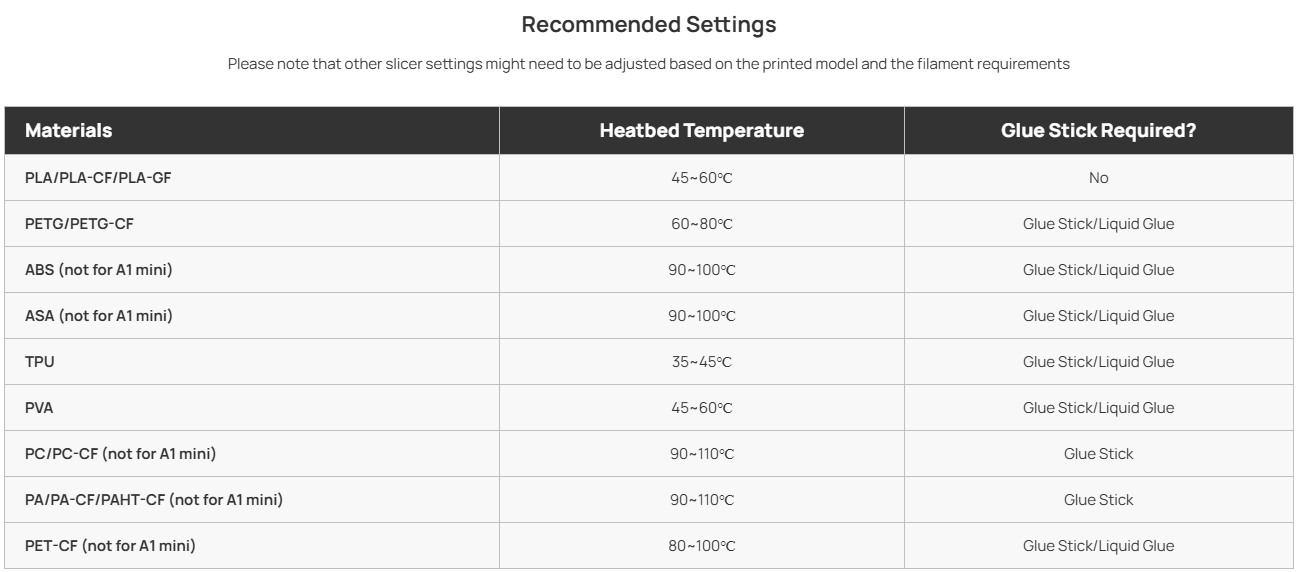The image size is (1299, 572).
Task: Click the Glue Stick/Liquid Glue cell for PVA
Action: (x=1098, y=408)
